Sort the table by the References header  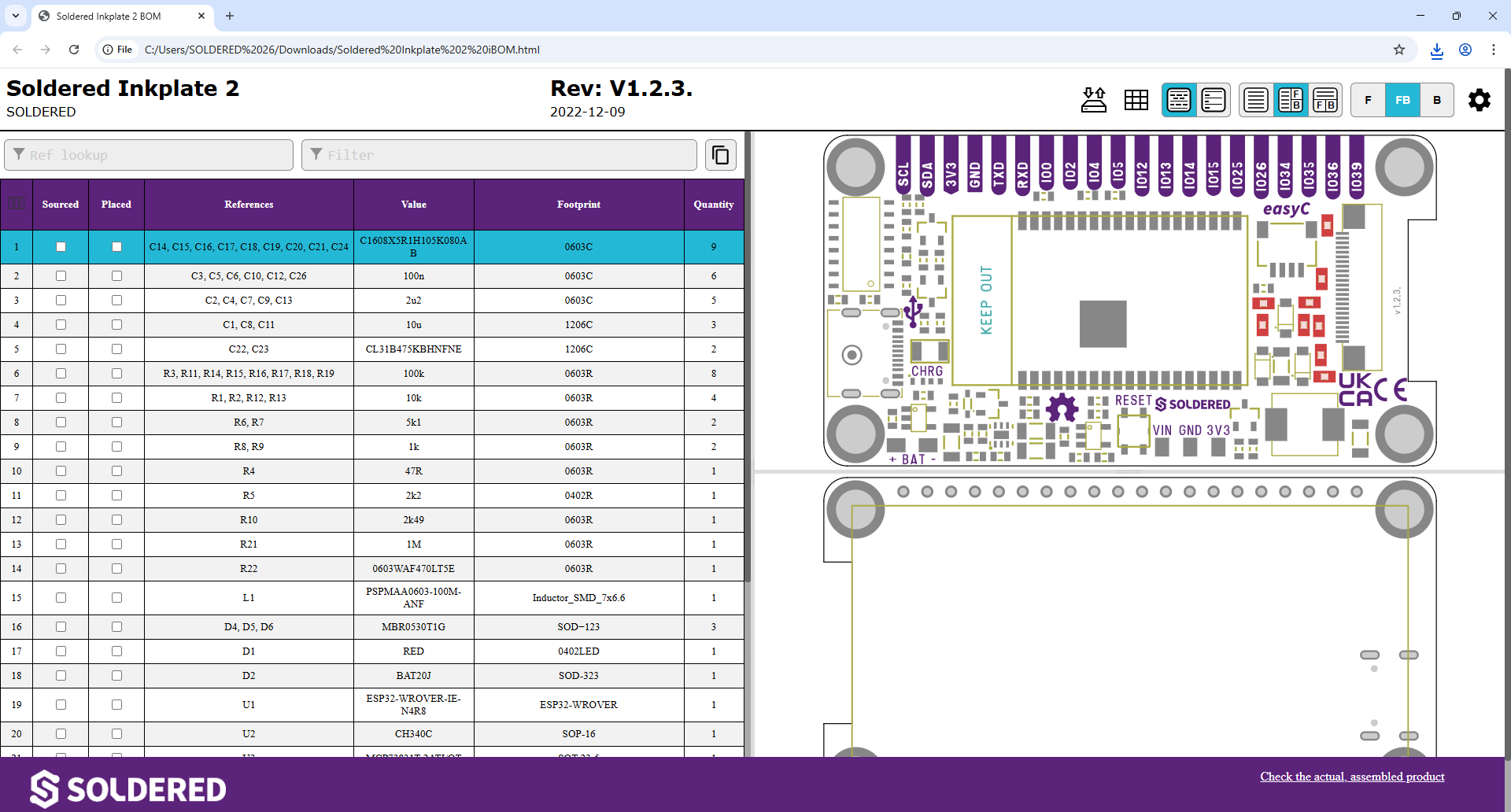[x=249, y=204]
